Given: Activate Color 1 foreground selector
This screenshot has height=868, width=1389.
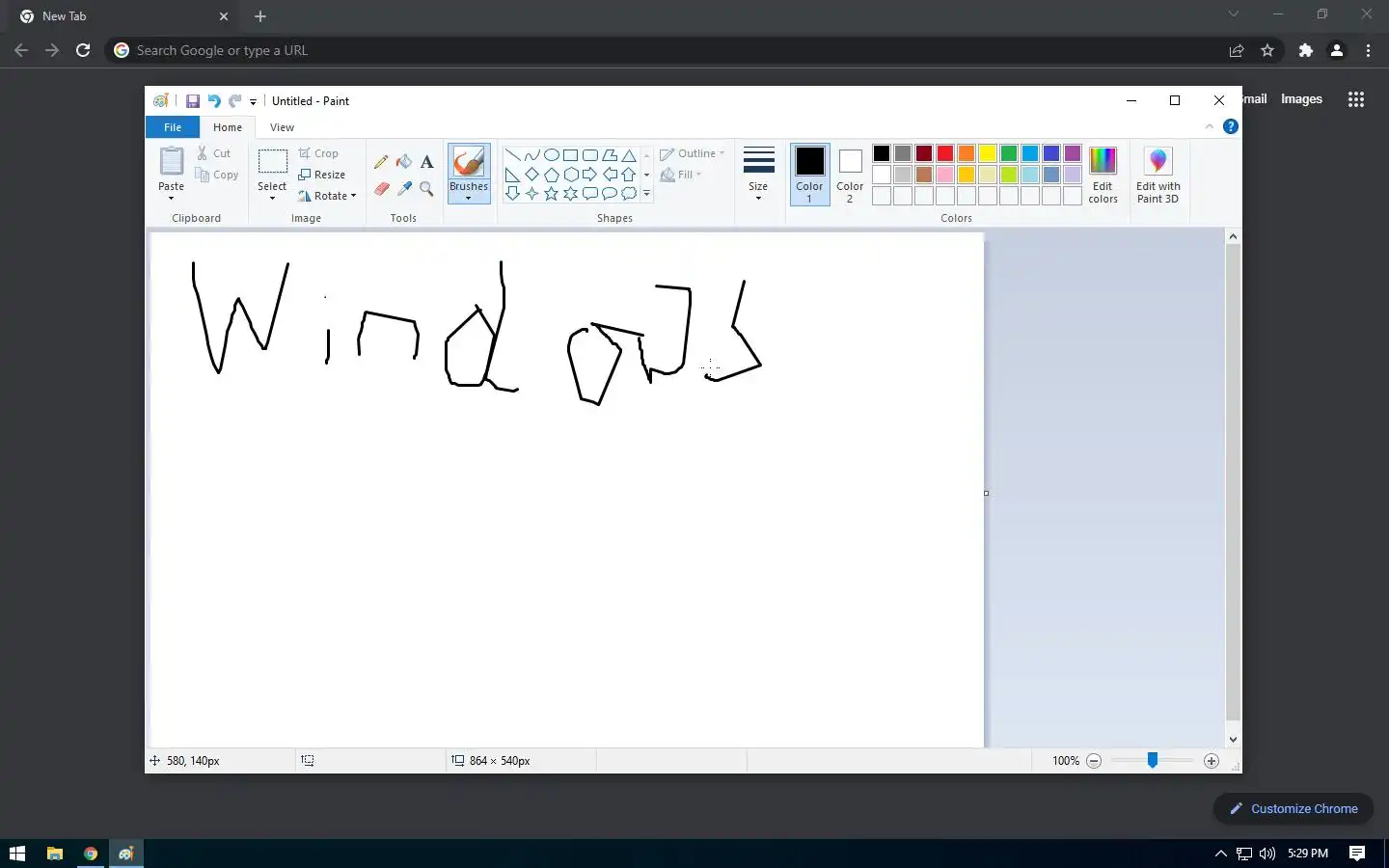Looking at the screenshot, I should point(809,175).
